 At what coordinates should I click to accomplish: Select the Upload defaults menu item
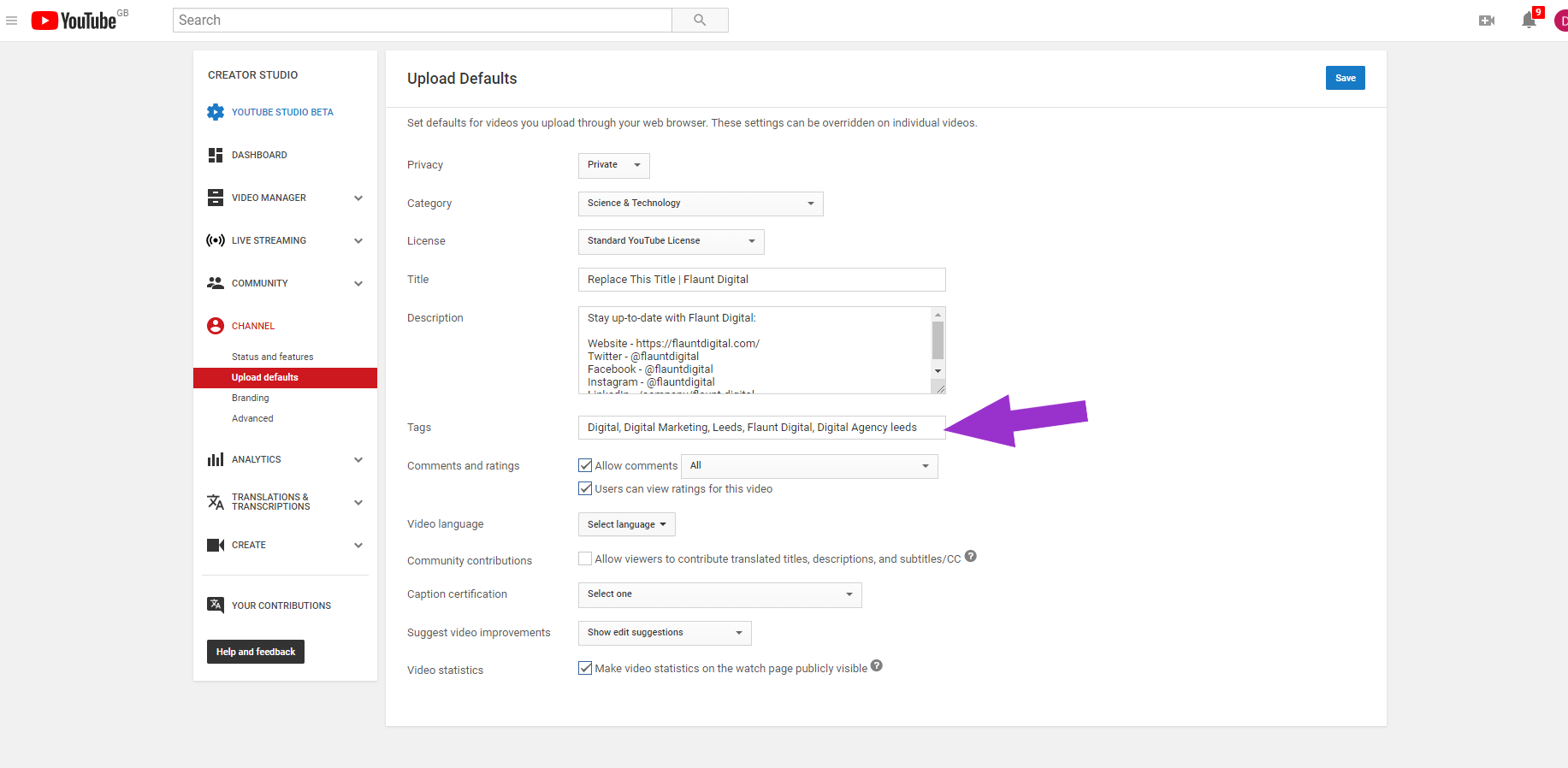(285, 377)
